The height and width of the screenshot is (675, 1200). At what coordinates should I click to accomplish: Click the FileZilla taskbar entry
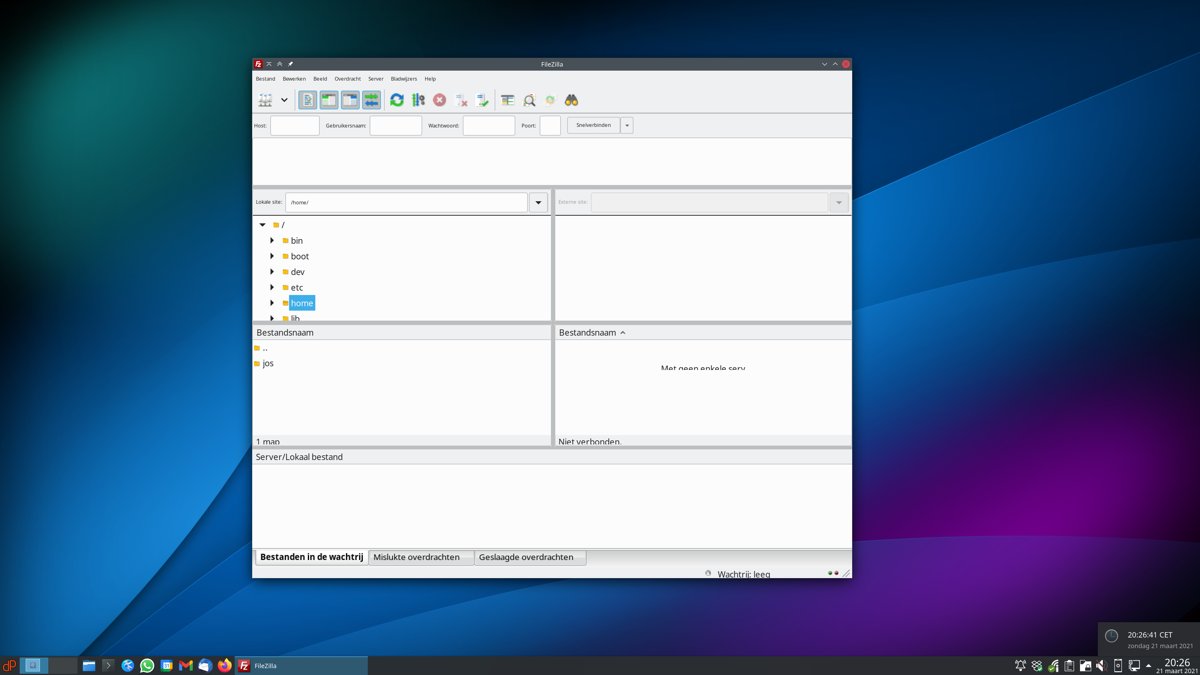301,665
